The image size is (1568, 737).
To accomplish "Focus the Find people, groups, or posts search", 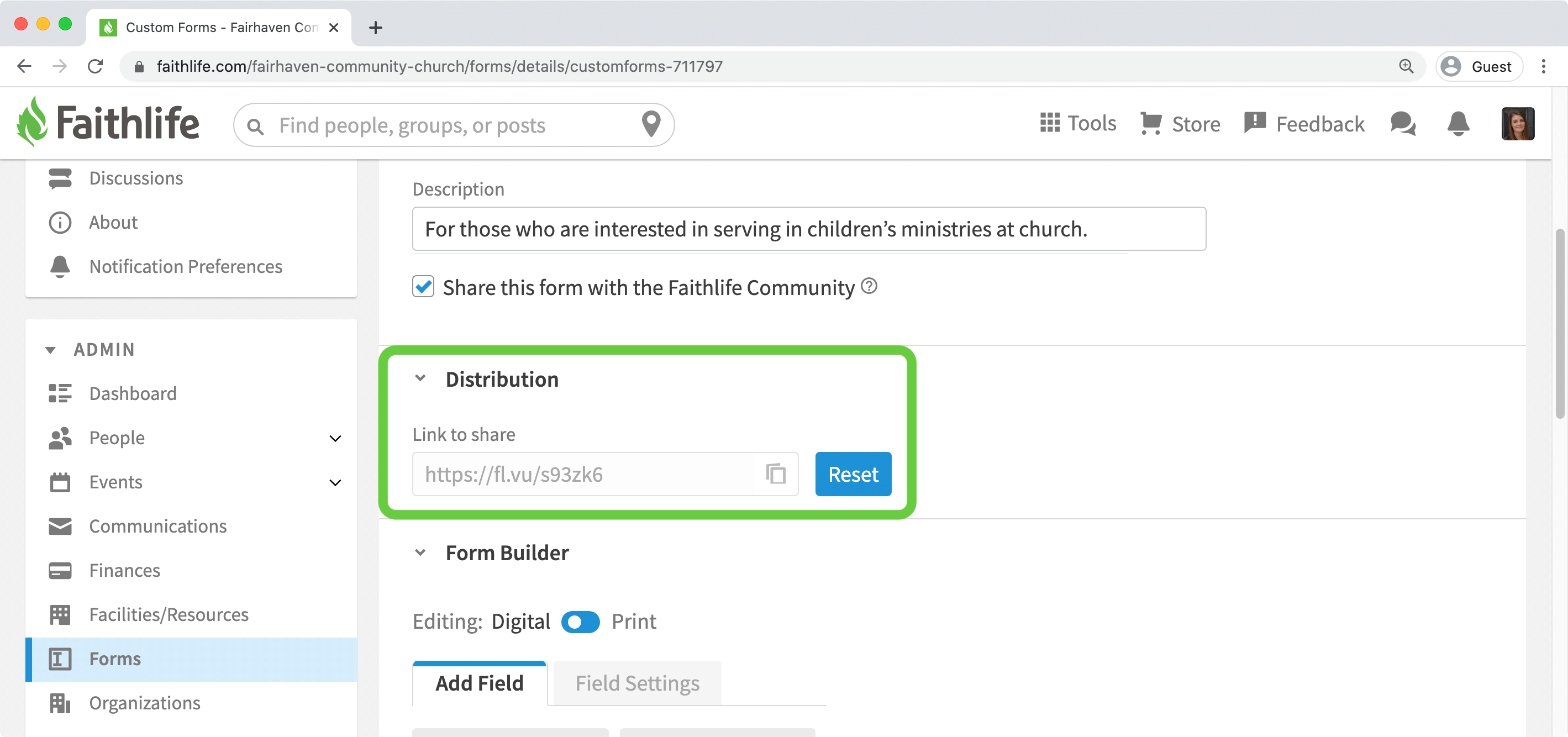I will (454, 125).
